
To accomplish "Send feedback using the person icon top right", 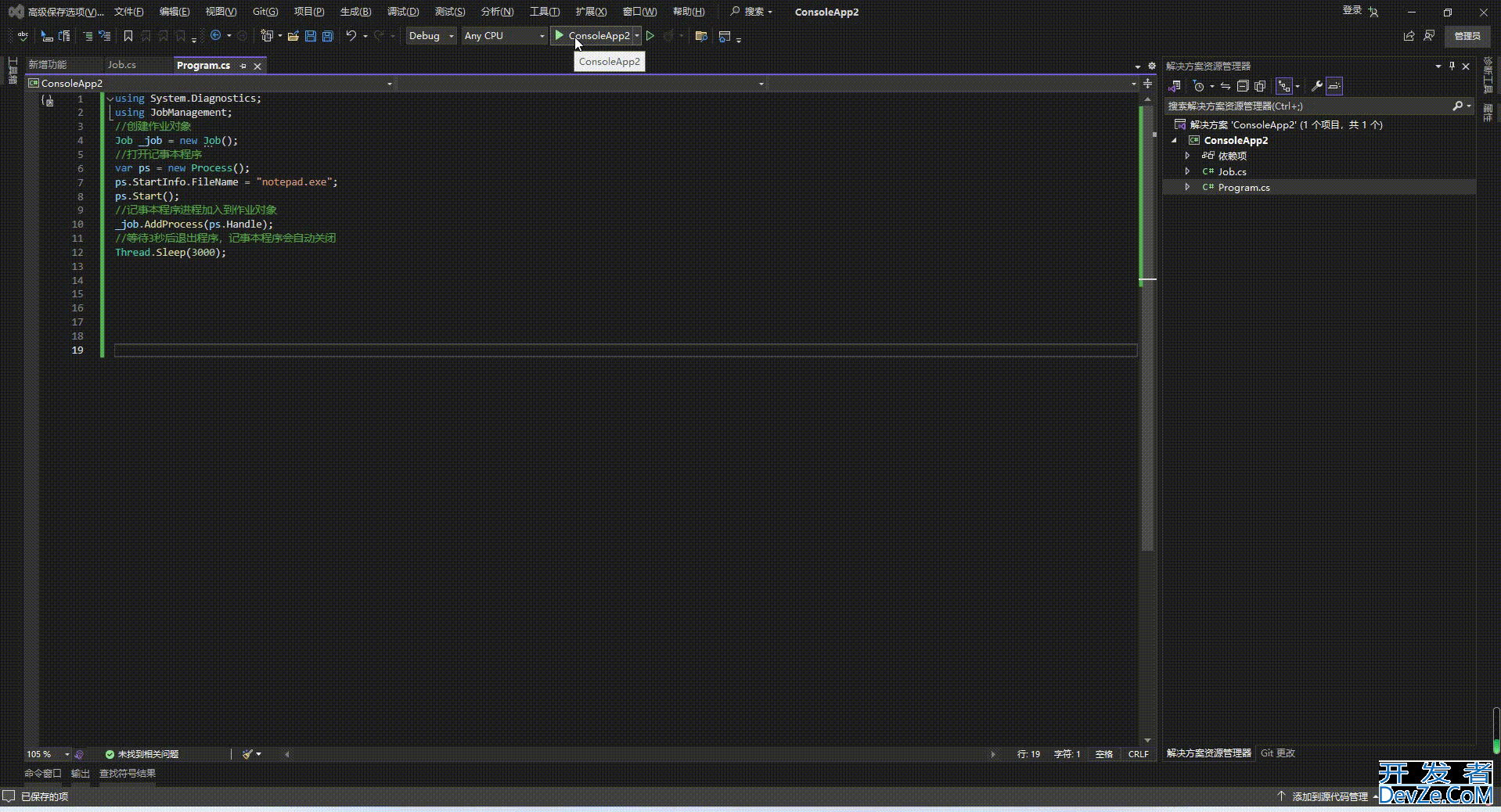I will click(1429, 36).
